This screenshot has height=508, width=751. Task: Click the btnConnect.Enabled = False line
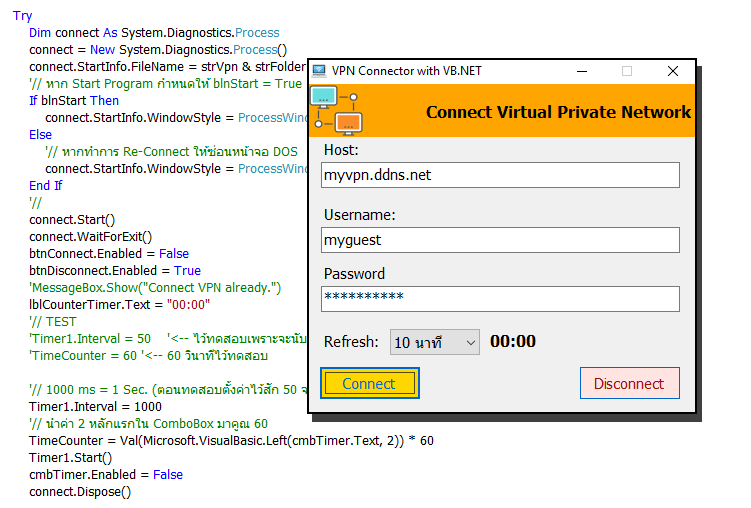coord(109,254)
